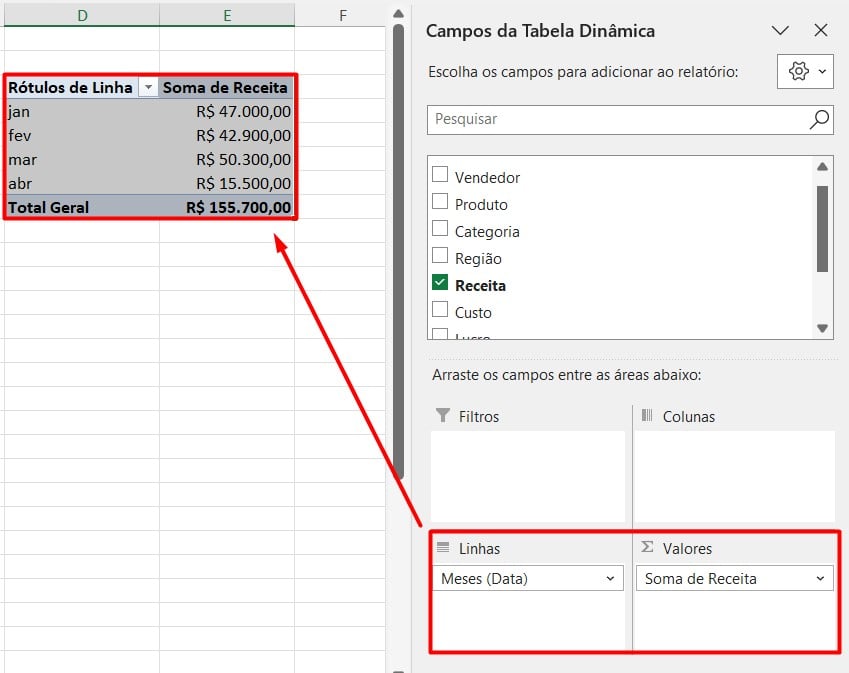Open Soma de Receita field options dropdown
The image size is (849, 673).
820,579
